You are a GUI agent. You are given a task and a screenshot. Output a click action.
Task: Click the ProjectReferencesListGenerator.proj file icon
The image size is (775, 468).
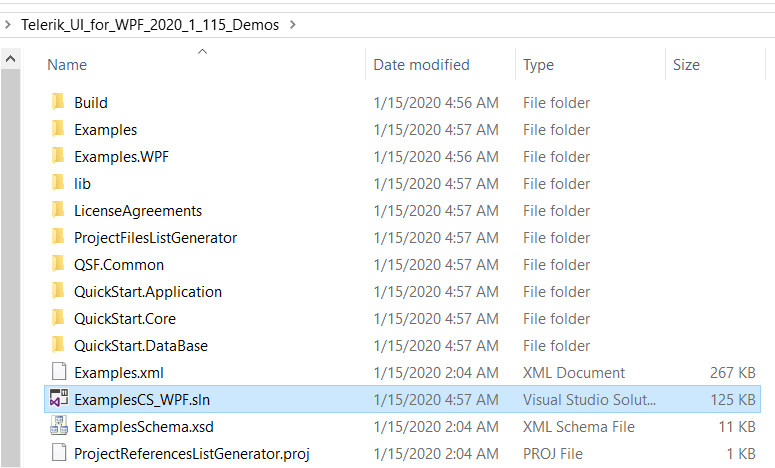point(59,453)
